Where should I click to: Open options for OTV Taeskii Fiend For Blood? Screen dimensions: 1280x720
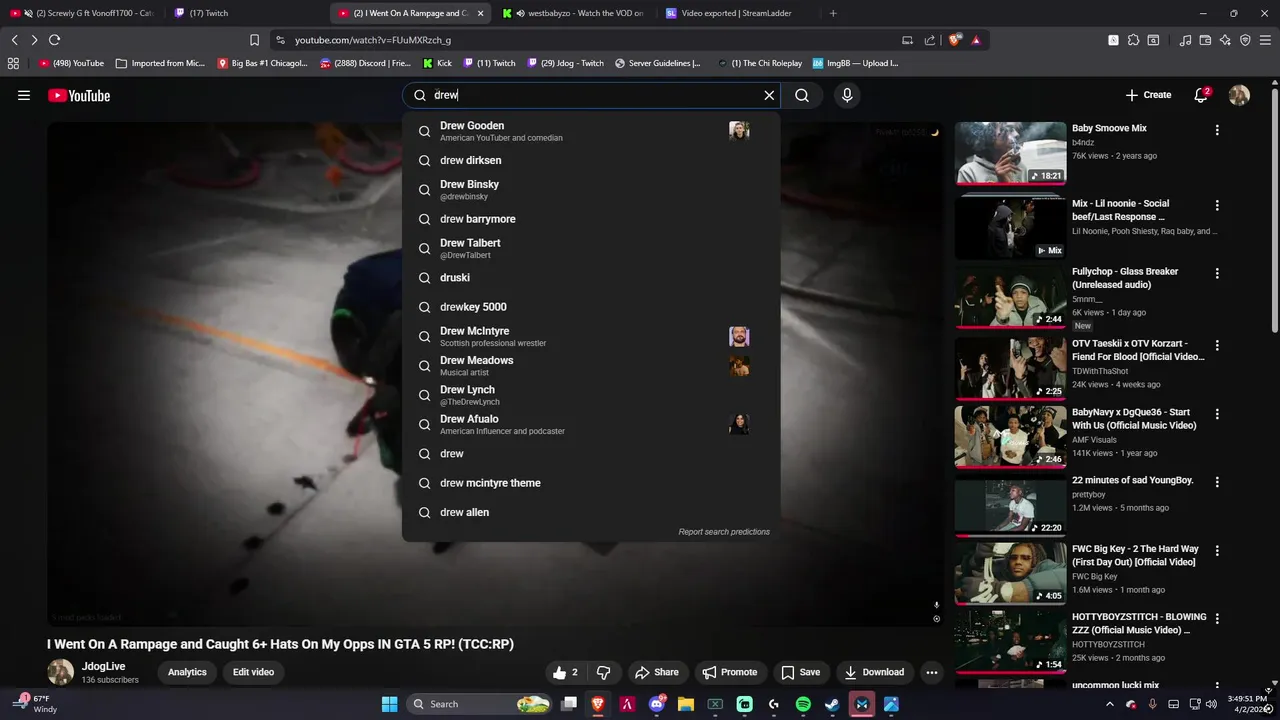tap(1217, 345)
